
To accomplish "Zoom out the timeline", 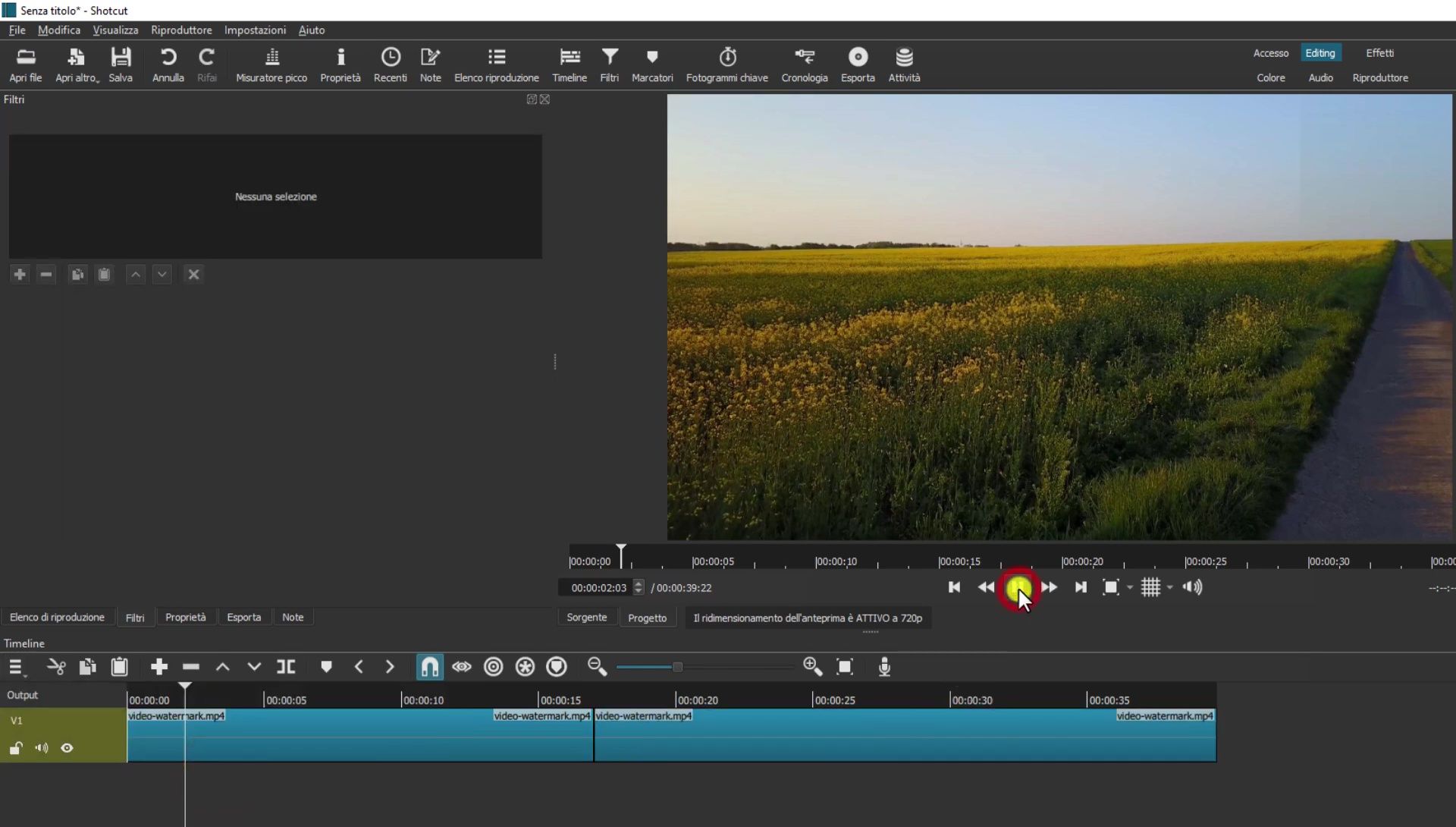I will (598, 667).
